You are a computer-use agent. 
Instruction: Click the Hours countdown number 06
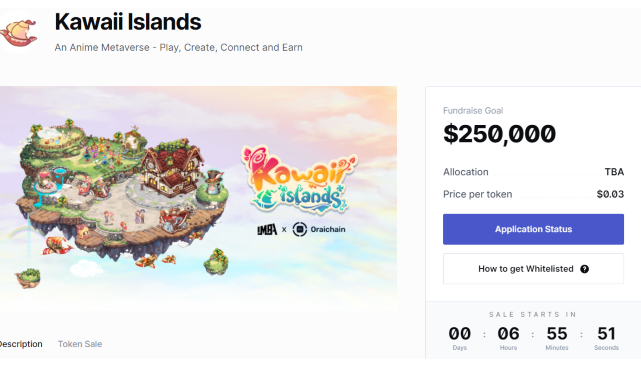pyautogui.click(x=508, y=334)
